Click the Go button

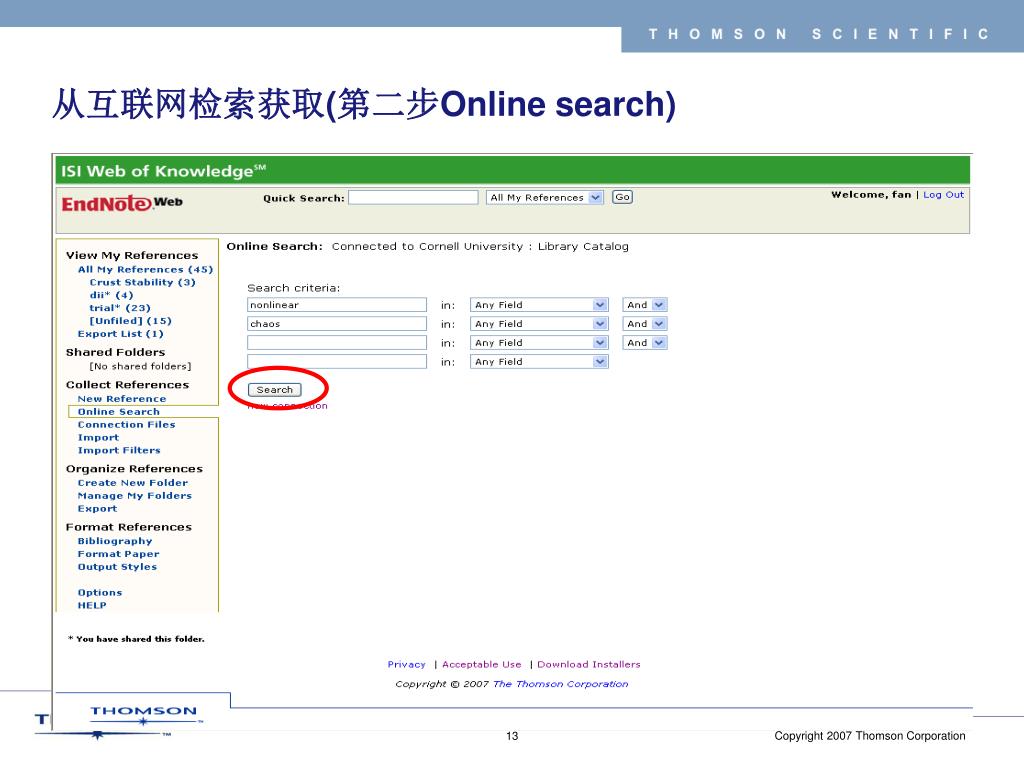pos(622,197)
